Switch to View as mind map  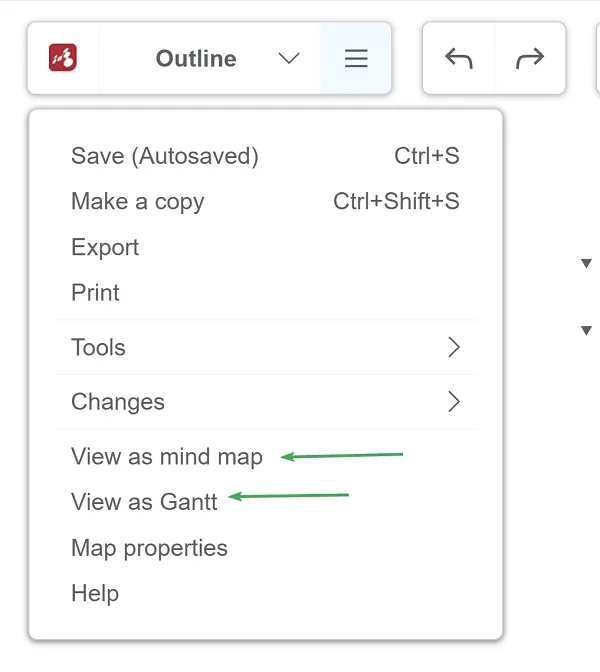167,457
